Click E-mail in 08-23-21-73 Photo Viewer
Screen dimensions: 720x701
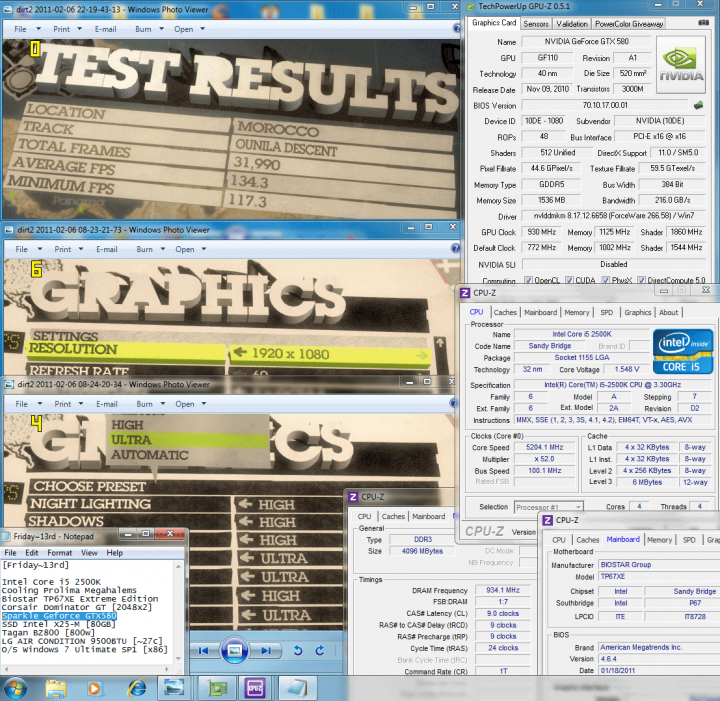point(107,249)
